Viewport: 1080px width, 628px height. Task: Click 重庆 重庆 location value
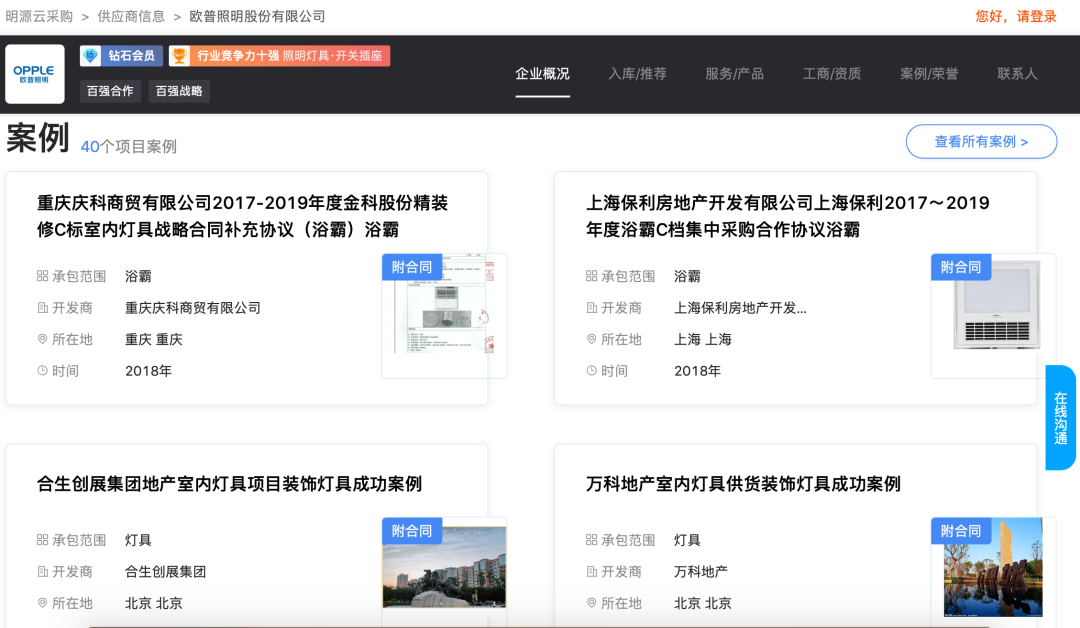154,339
